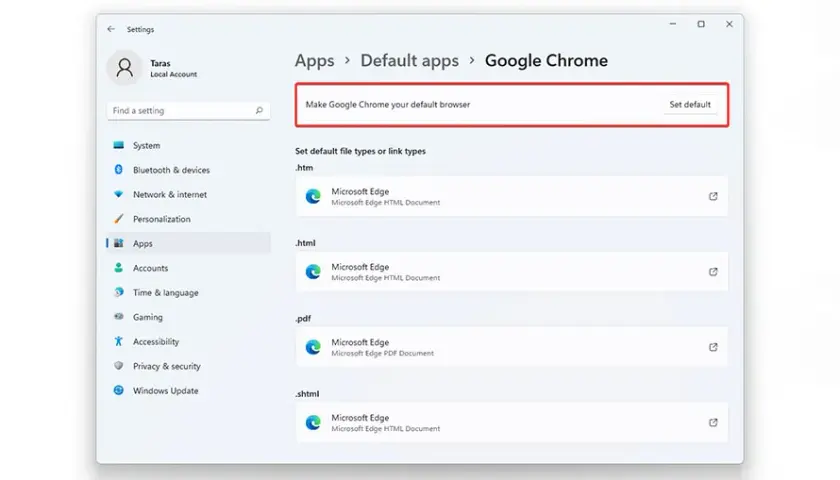
Task: Go to Network & internet
Action: click(188, 194)
